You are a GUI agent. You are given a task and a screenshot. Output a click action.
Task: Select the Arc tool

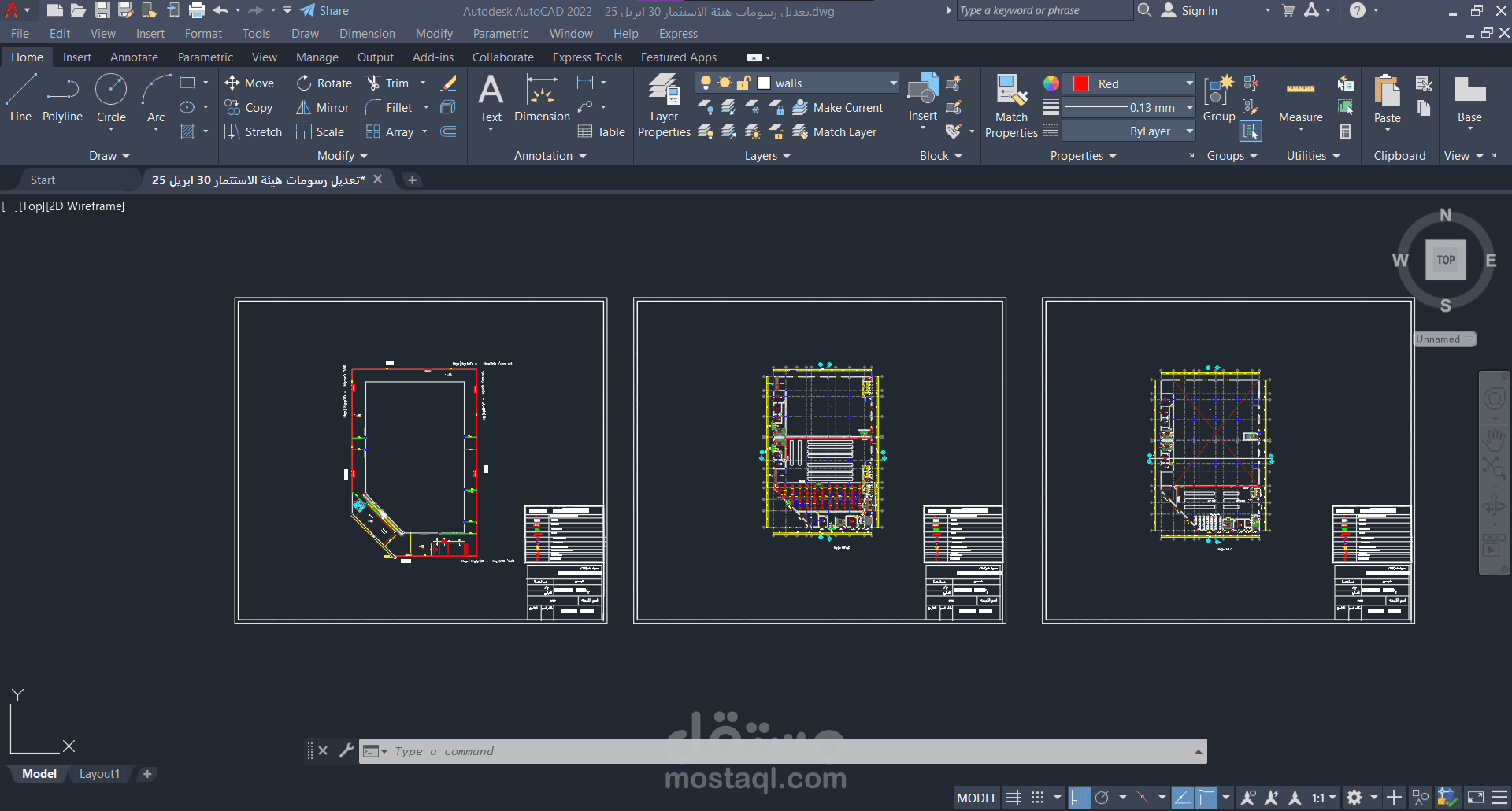pos(156,98)
